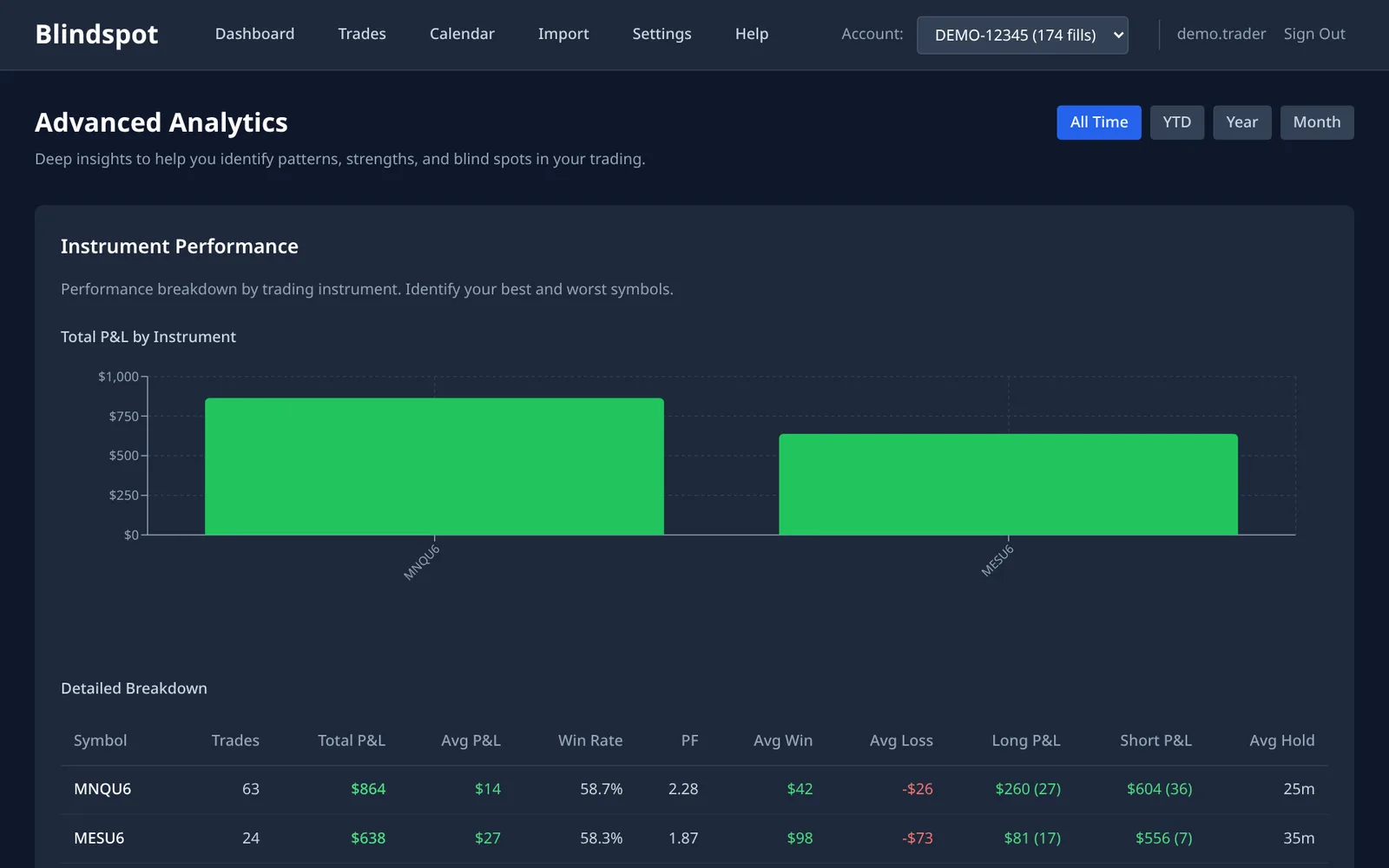Click the 58.3% win rate value

602,838
